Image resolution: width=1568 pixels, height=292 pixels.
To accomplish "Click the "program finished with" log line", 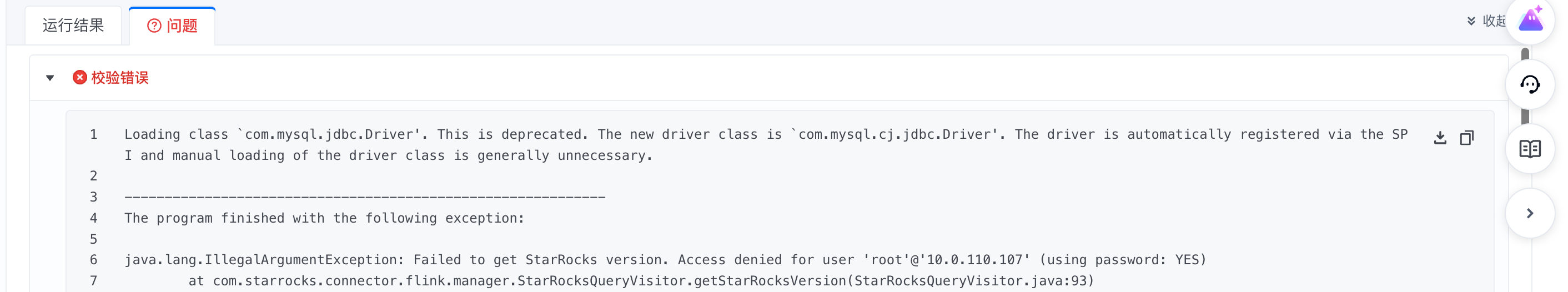I will [x=324, y=218].
